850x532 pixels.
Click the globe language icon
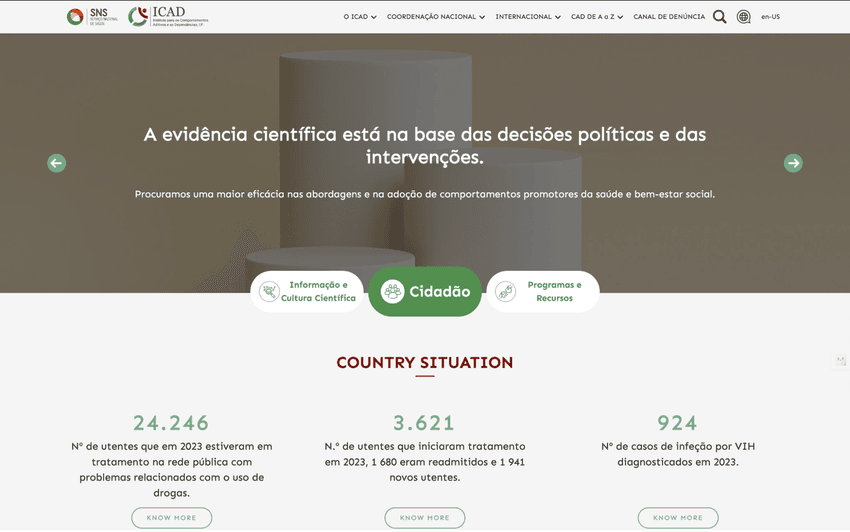pos(744,17)
